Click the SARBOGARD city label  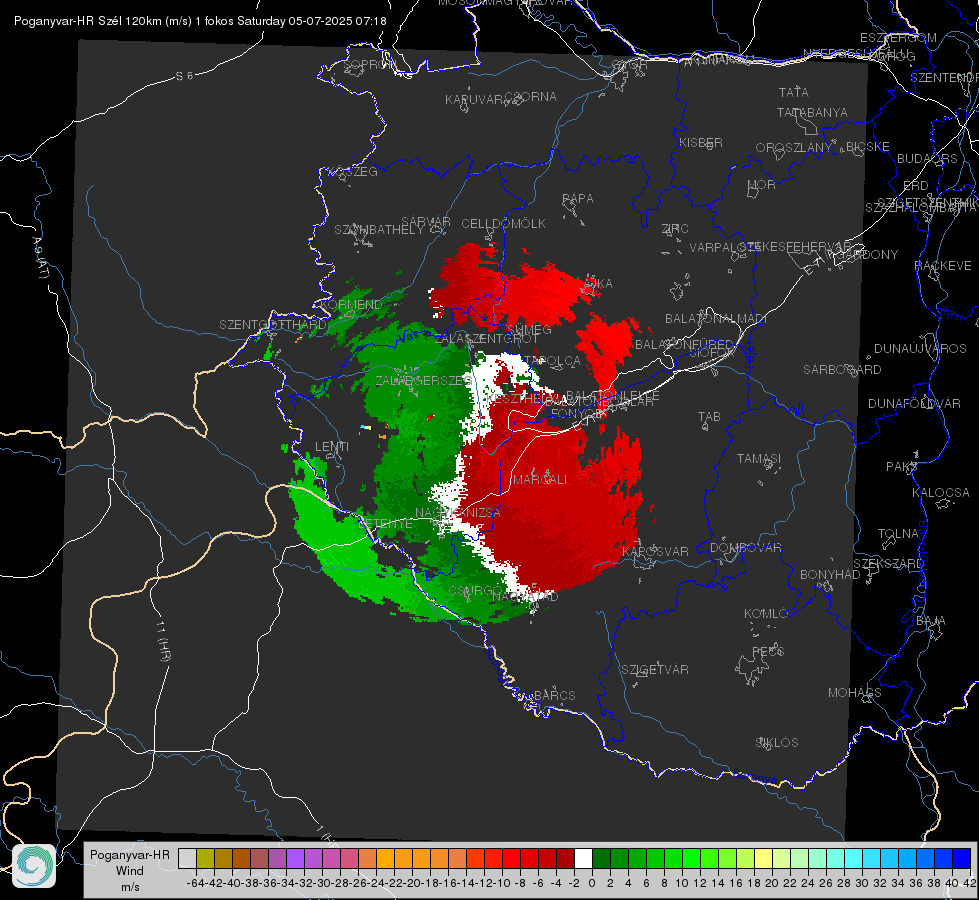click(x=842, y=370)
